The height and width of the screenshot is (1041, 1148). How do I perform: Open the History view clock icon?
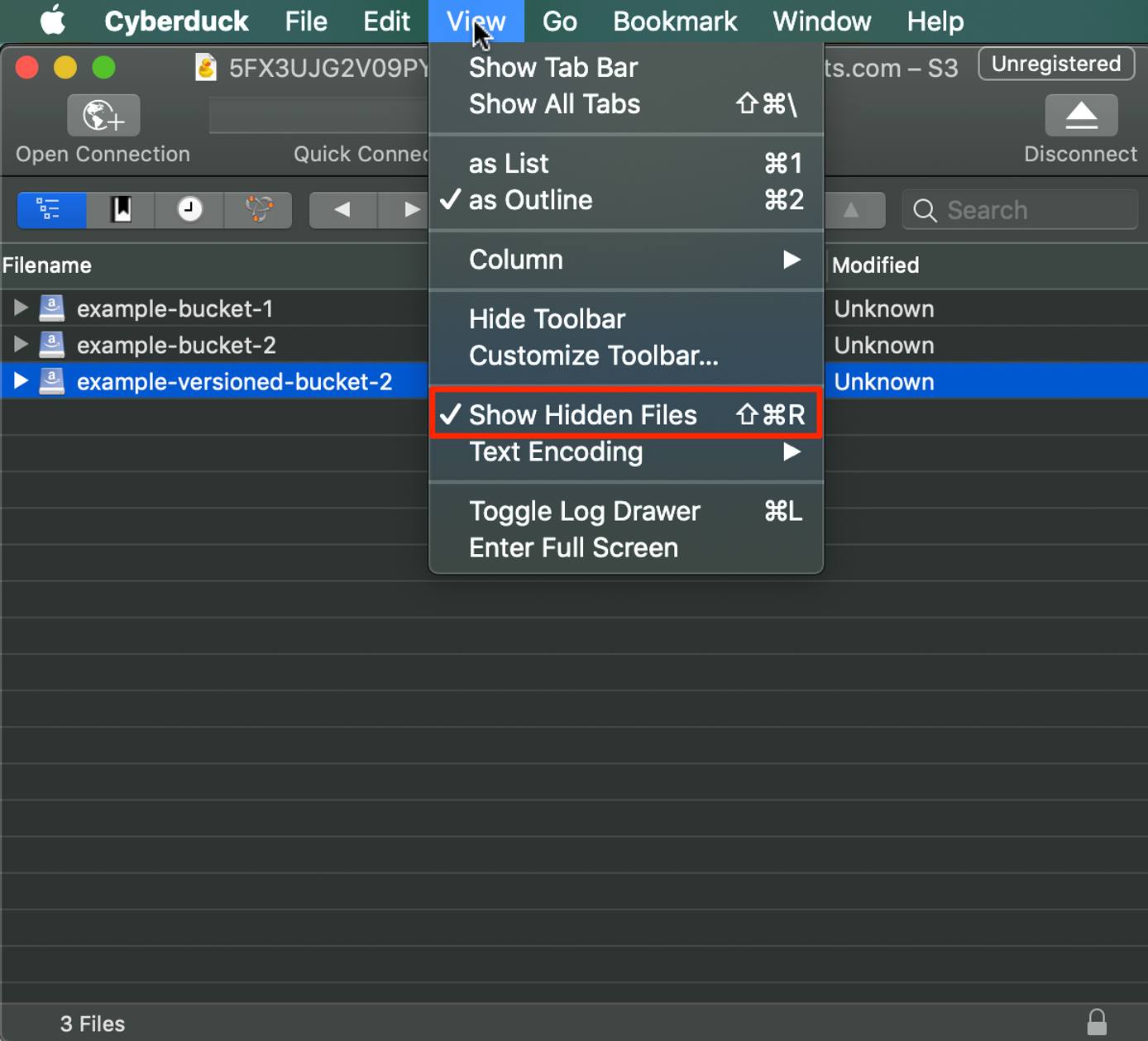pos(189,210)
